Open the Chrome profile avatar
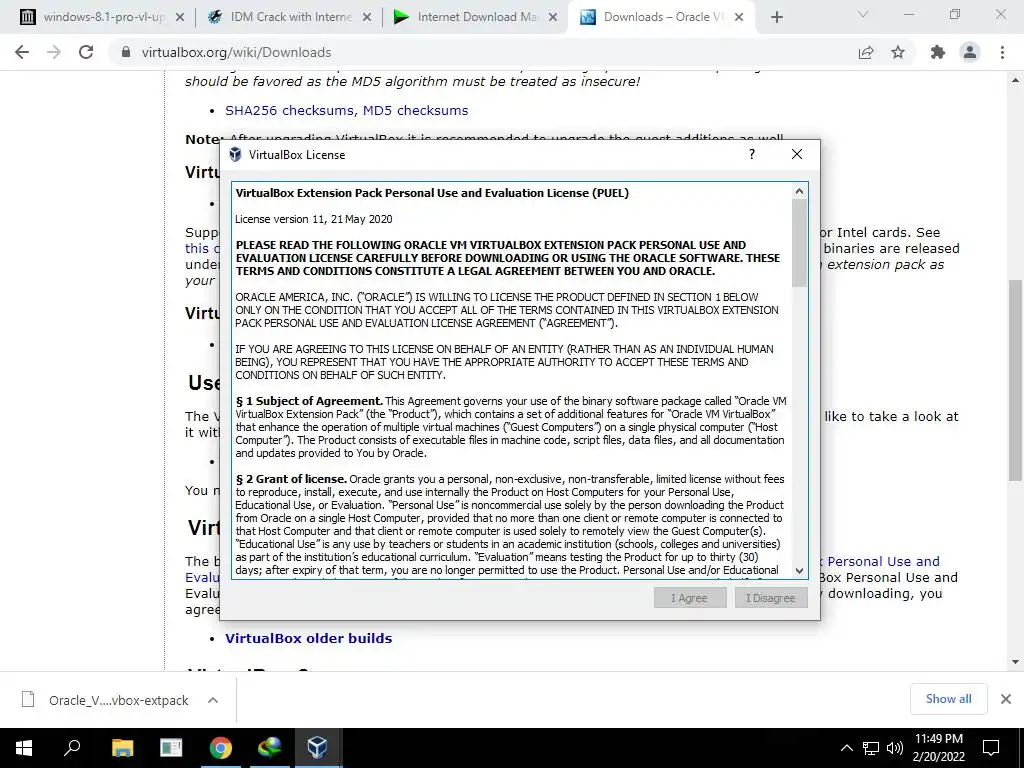 (970, 52)
